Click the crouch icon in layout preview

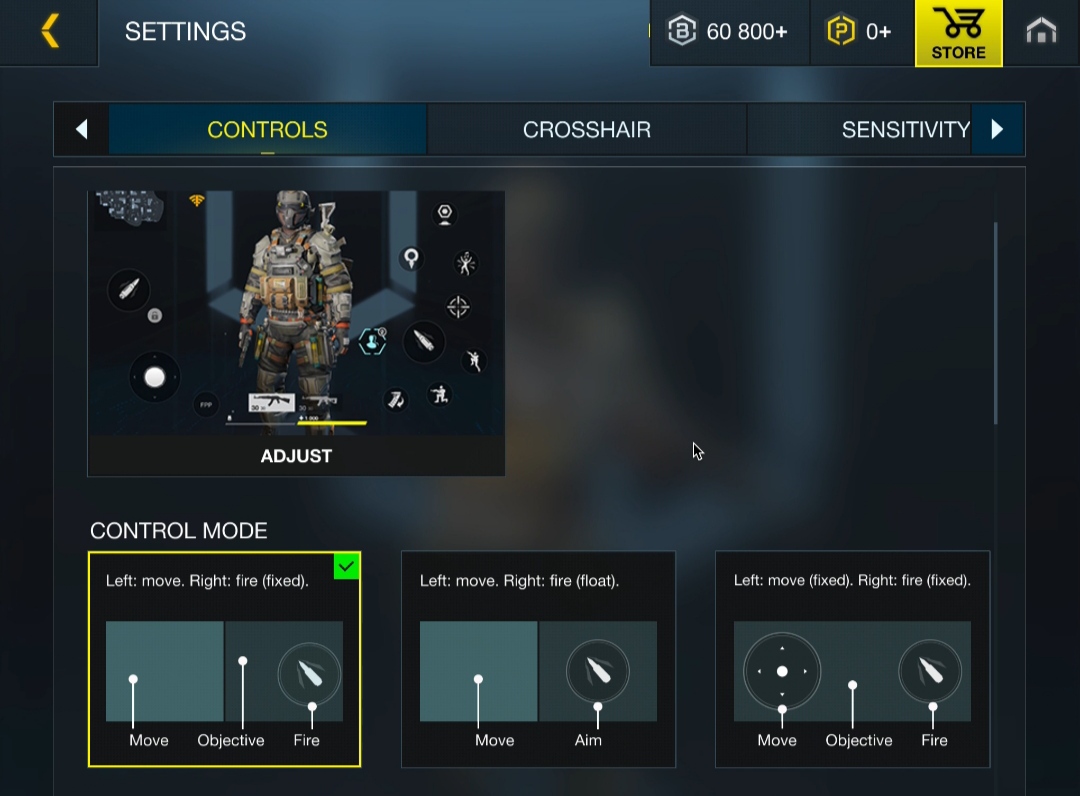pos(439,395)
